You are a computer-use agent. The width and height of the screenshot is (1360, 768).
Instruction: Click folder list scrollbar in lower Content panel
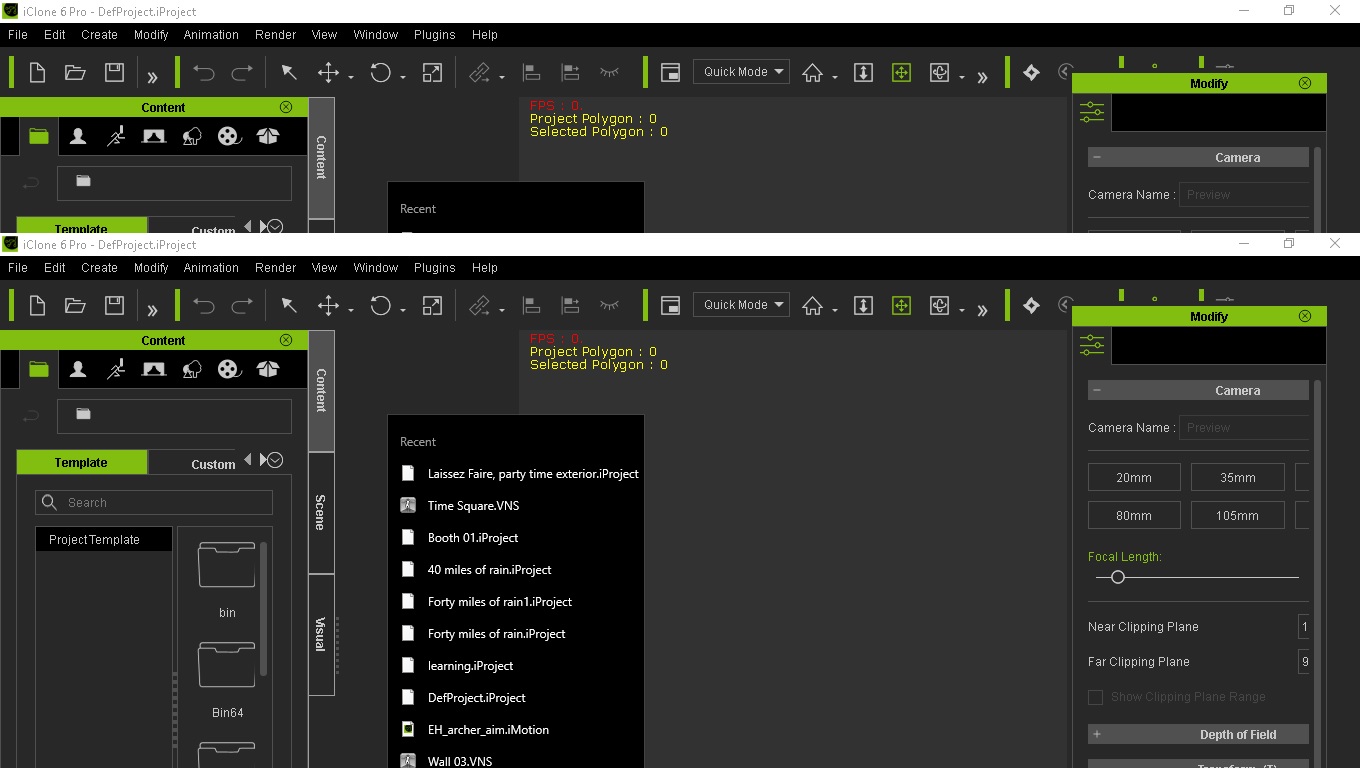point(263,608)
